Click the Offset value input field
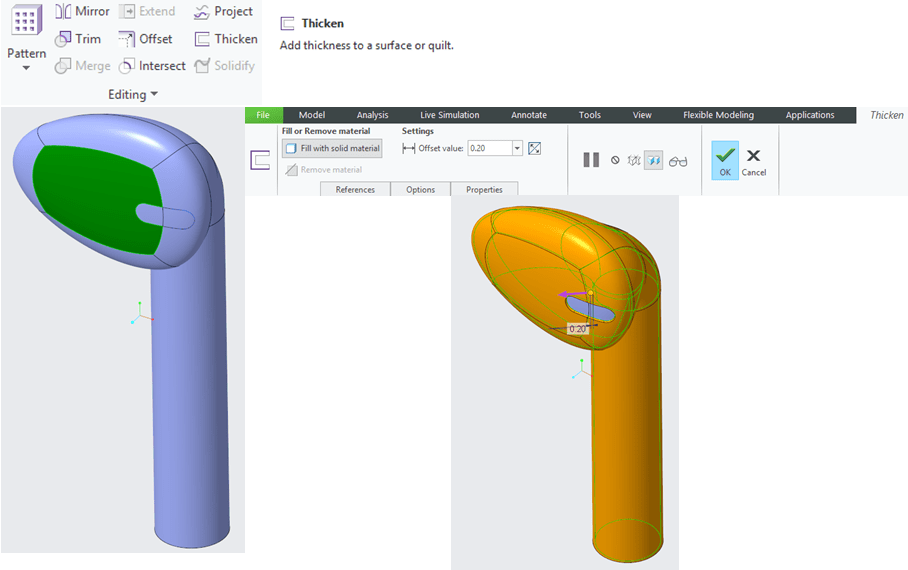The width and height of the screenshot is (908, 570). point(489,148)
